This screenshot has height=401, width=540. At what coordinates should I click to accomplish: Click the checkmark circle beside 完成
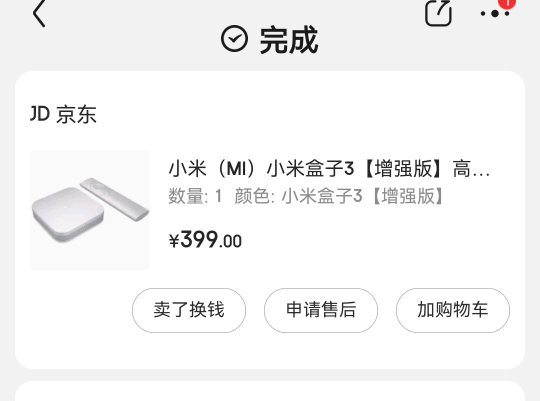coord(234,39)
